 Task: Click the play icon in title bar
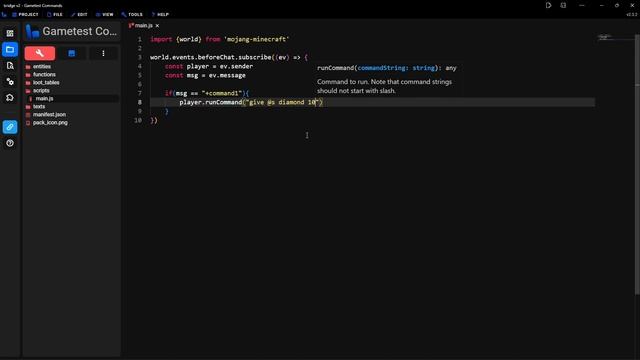pyautogui.click(x=548, y=5)
